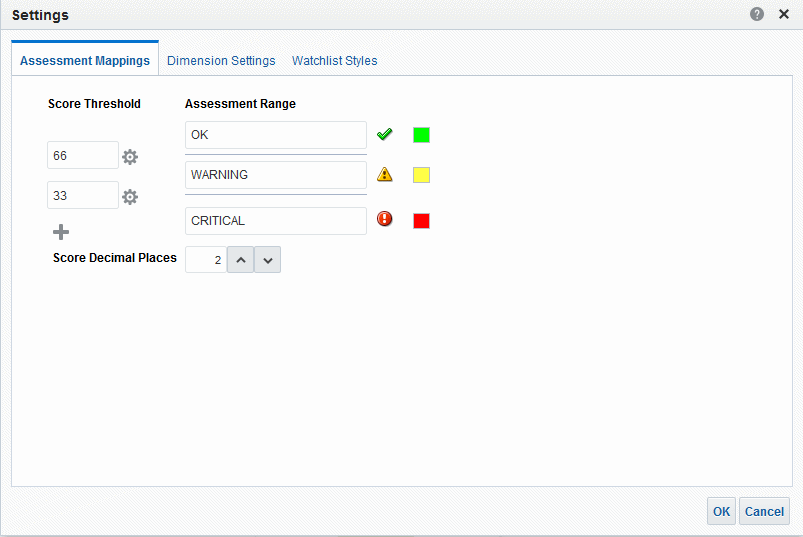Click the gear icon beside threshold 33
Viewport: 803px width, 537px height.
[130, 197]
